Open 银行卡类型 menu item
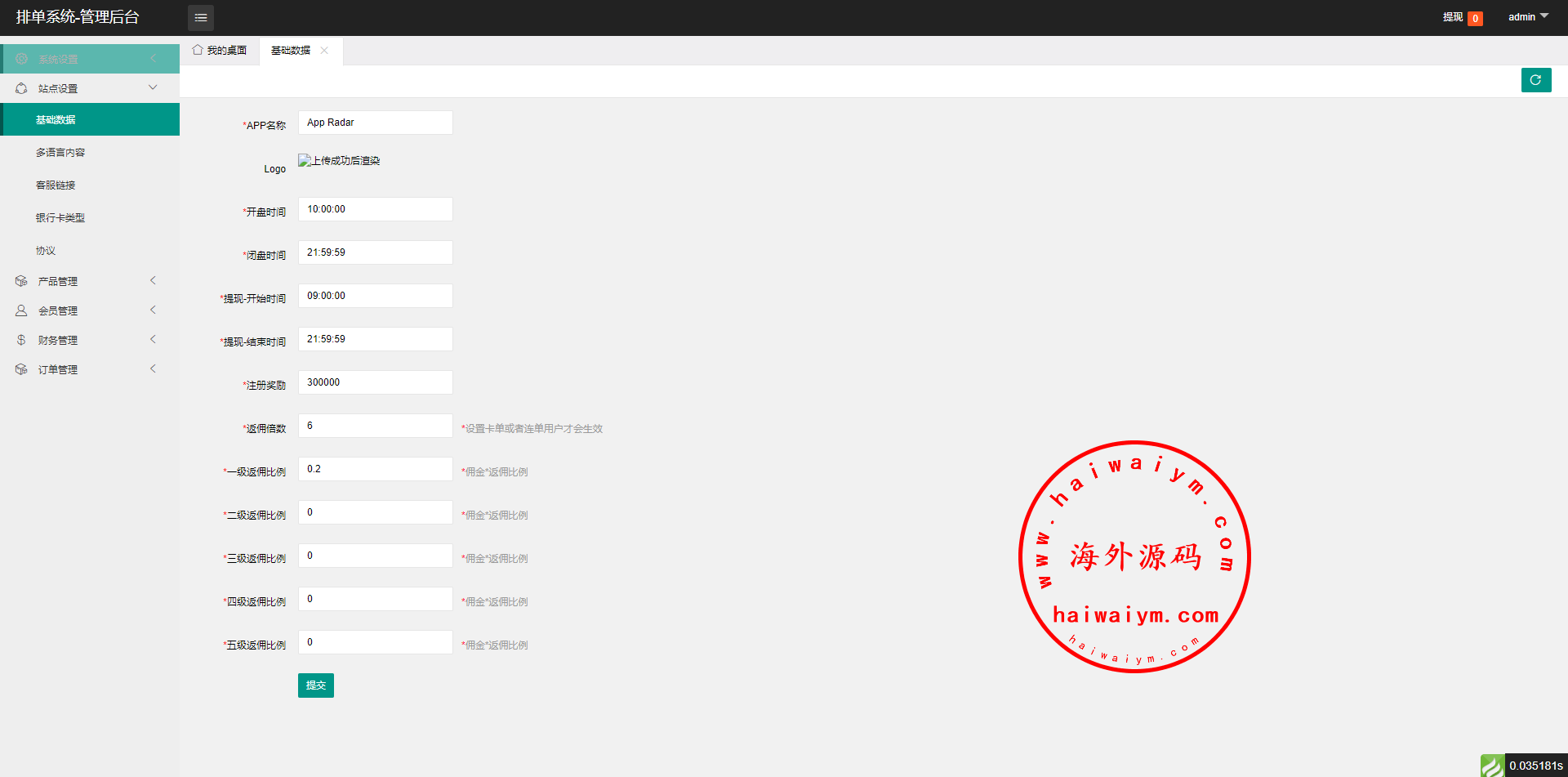The image size is (1568, 777). [60, 218]
